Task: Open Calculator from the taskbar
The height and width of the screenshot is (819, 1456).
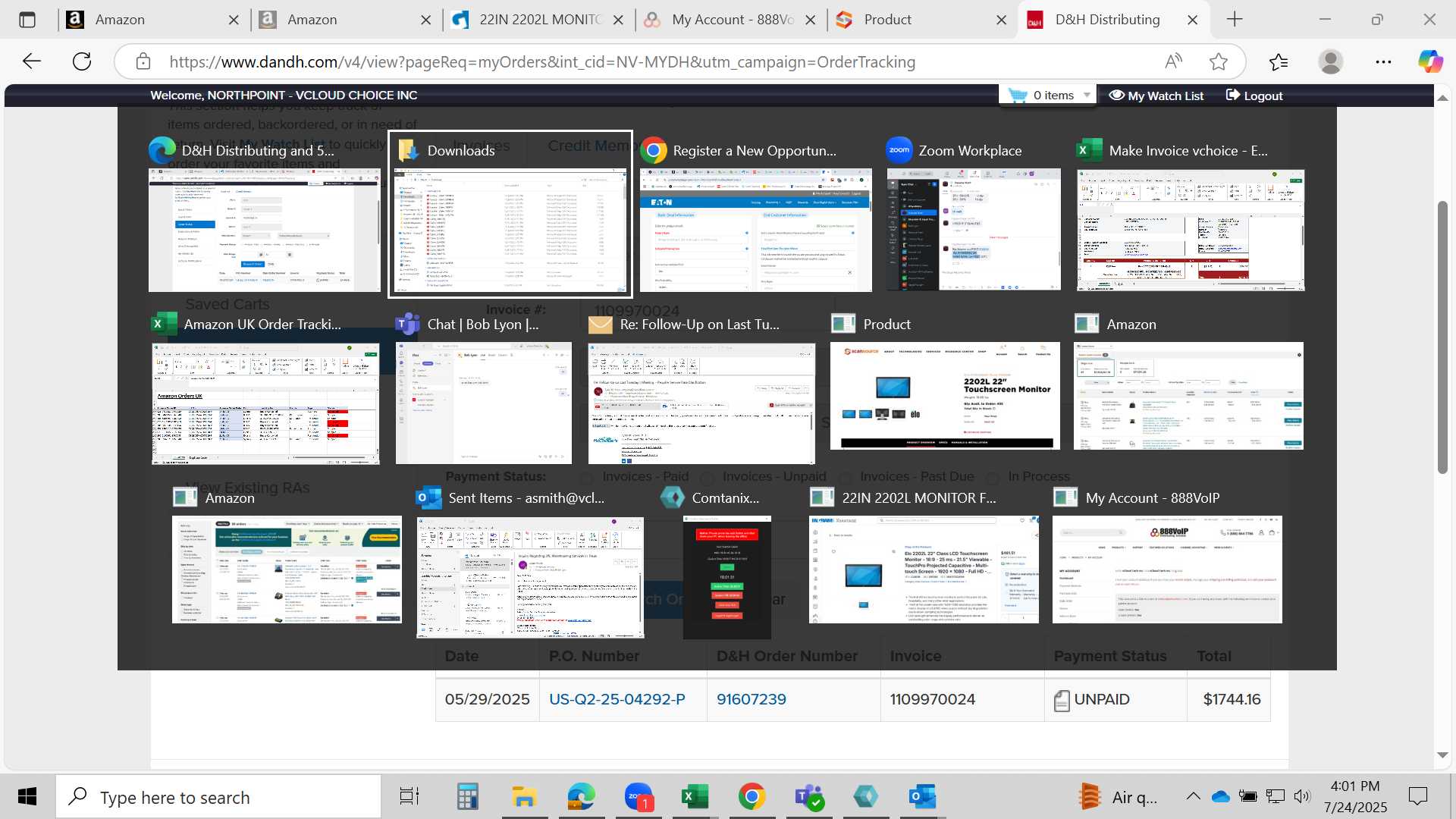Action: [468, 797]
